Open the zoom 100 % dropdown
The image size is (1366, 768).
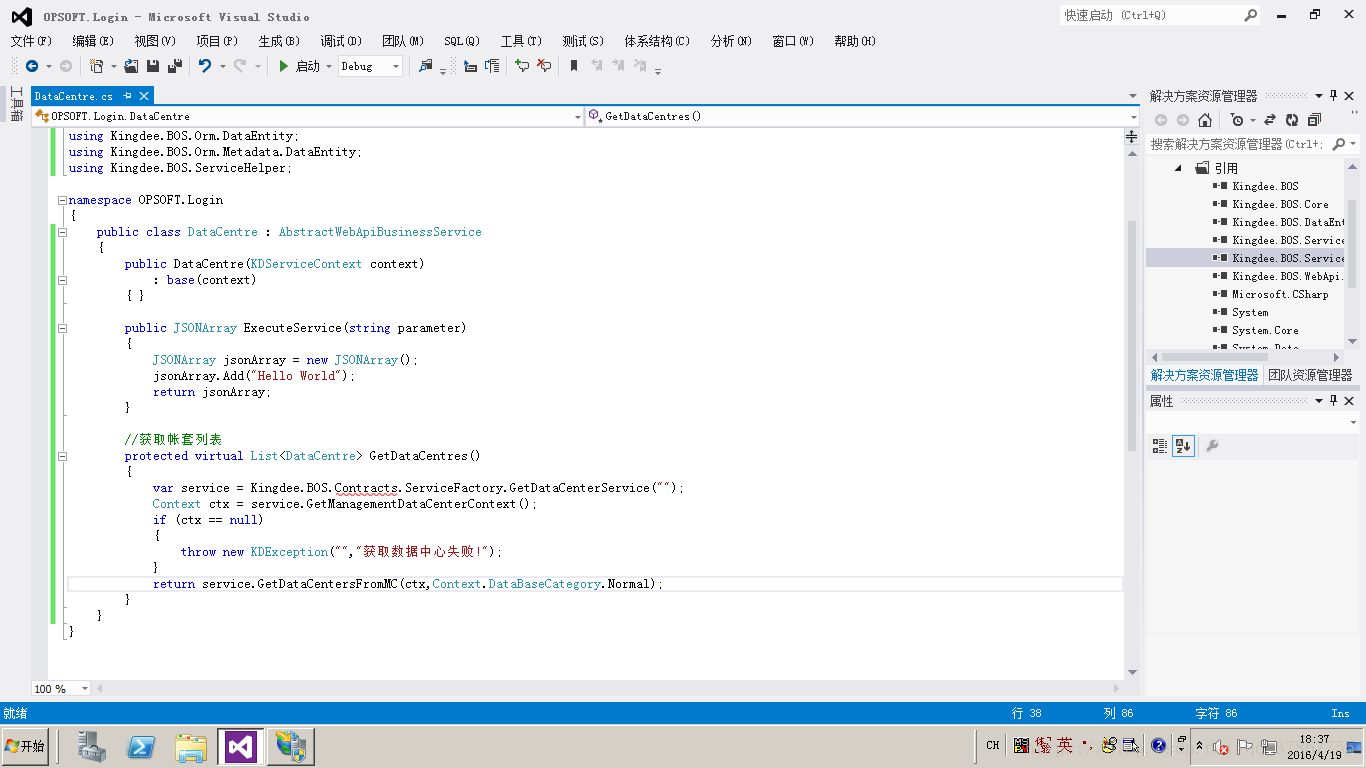84,689
